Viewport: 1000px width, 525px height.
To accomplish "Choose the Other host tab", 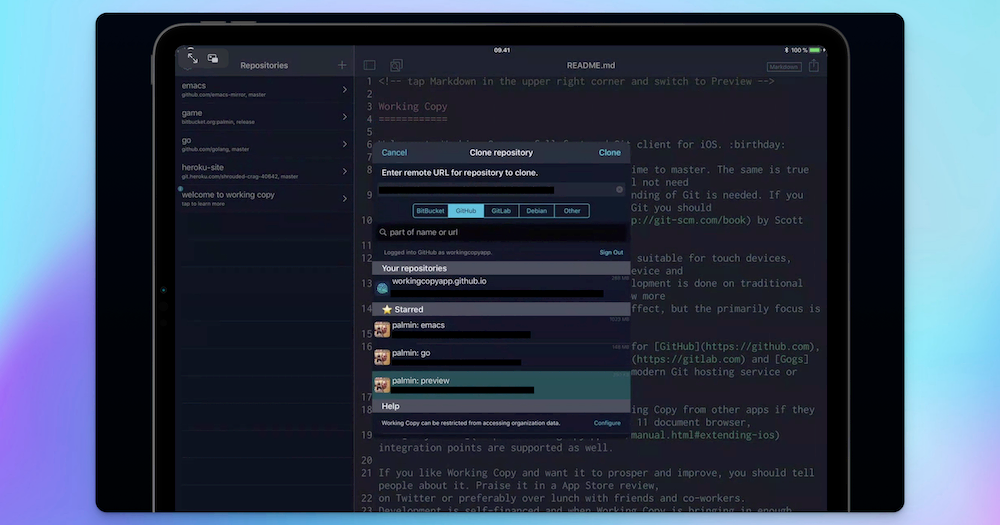I will (x=572, y=211).
